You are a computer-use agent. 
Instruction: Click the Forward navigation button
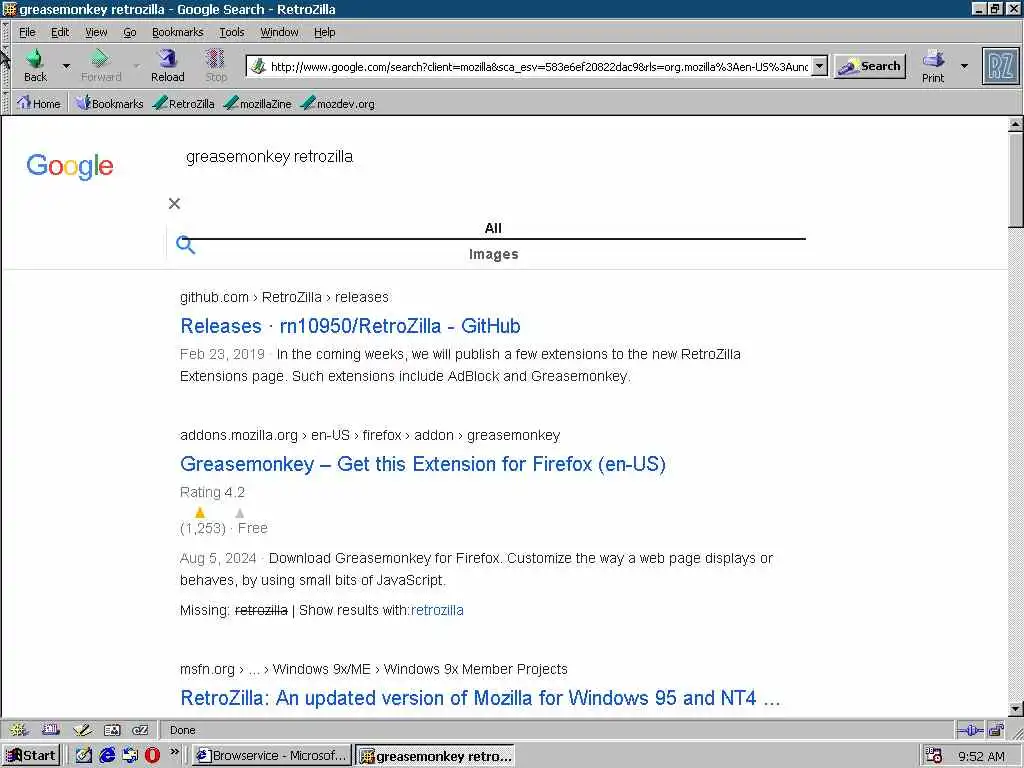pos(101,65)
